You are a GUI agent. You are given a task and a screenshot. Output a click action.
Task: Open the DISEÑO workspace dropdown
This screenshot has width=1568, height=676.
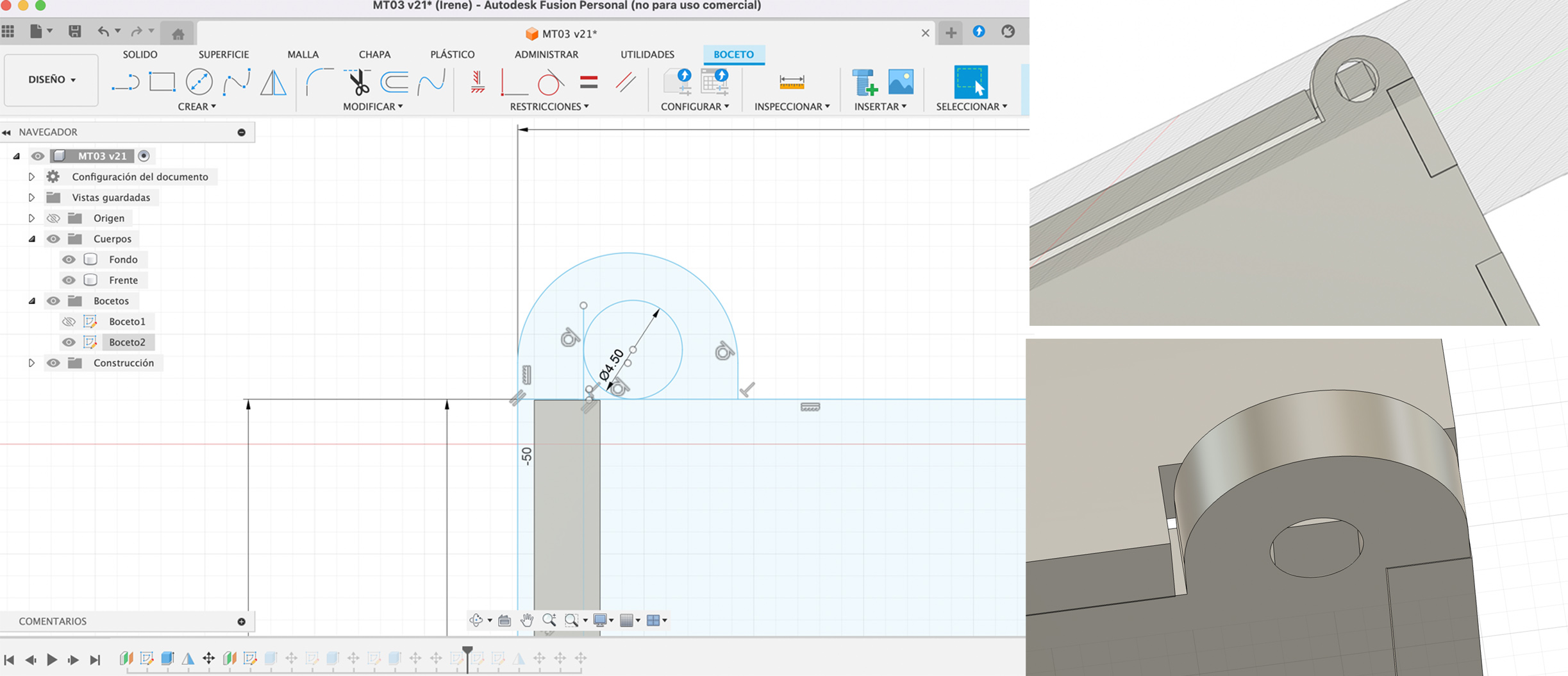pyautogui.click(x=51, y=80)
